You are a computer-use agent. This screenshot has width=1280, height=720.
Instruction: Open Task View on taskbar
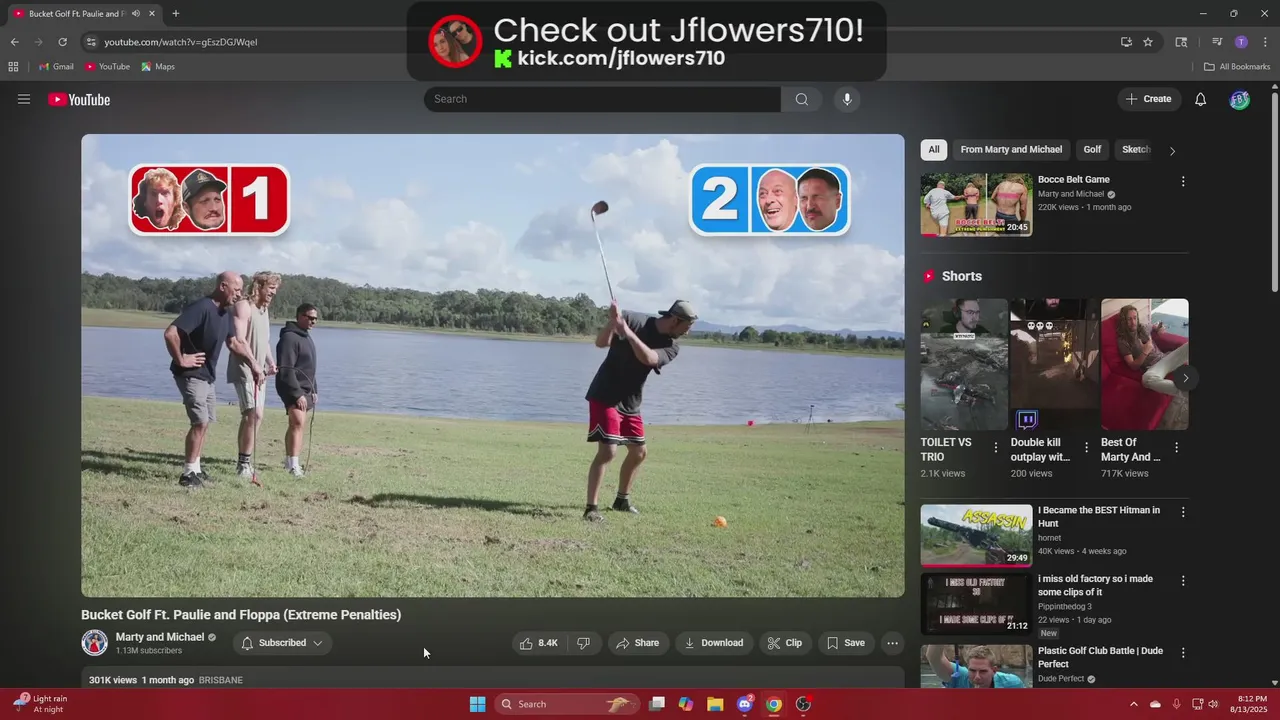(x=657, y=704)
